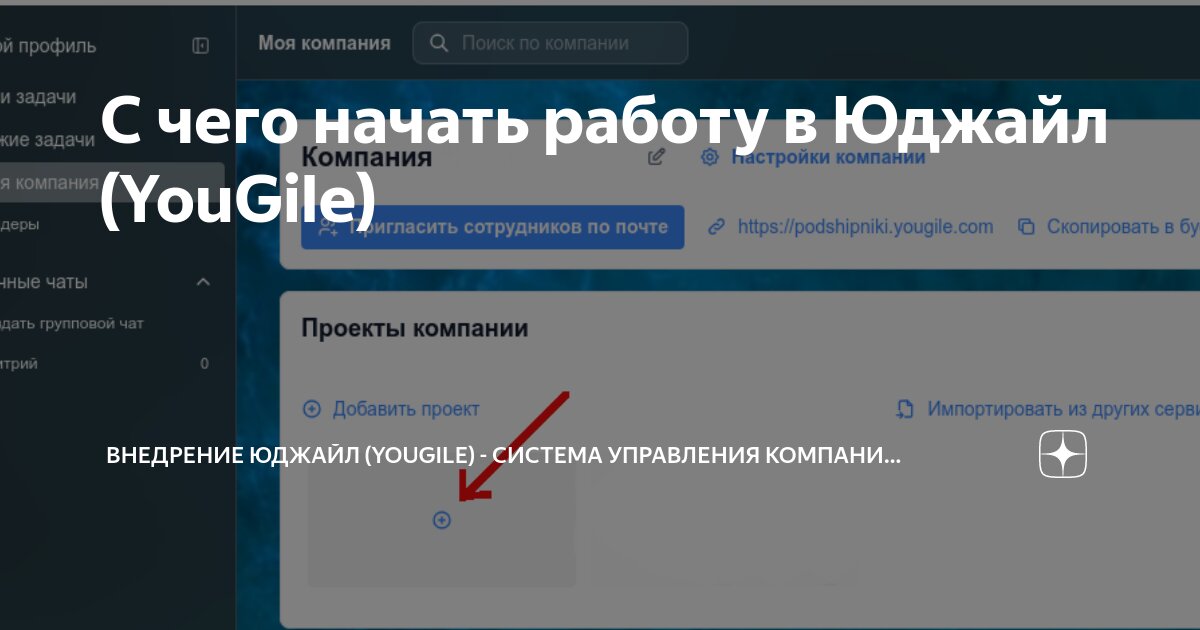Create a group chat sidebar link
This screenshot has width=1200, height=630.
tap(72, 324)
